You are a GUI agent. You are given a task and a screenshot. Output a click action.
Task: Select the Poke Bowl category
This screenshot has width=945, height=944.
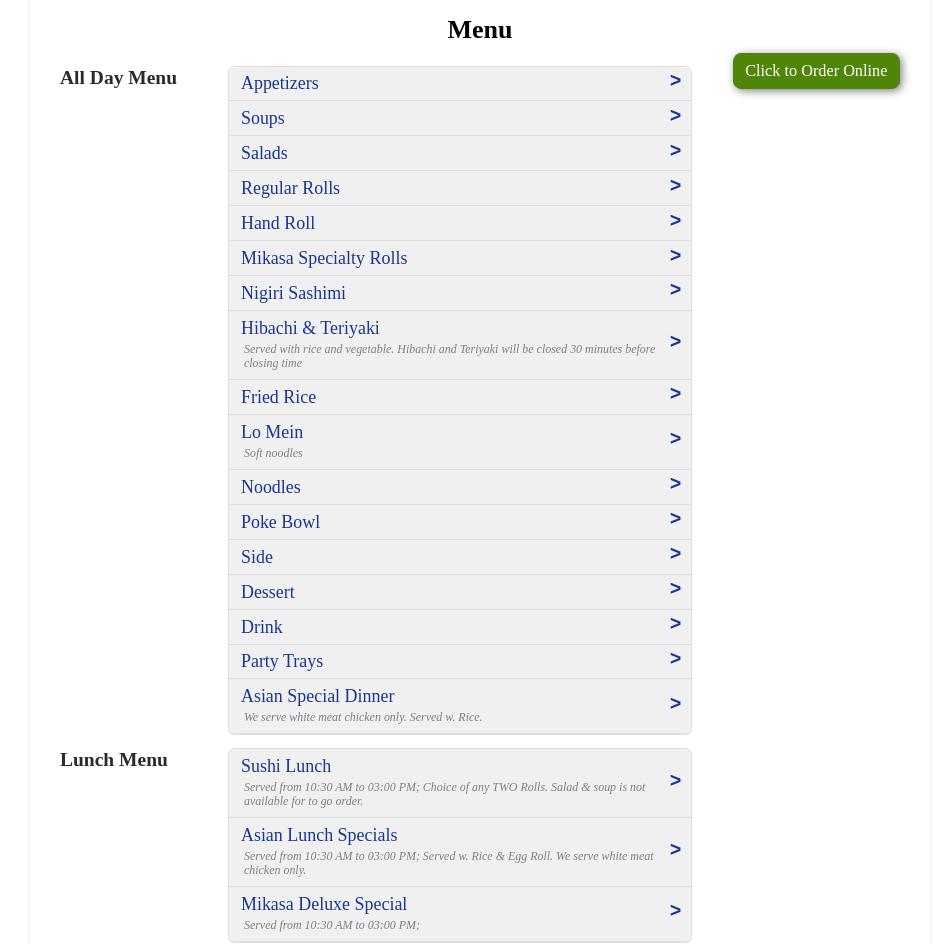[280, 522]
